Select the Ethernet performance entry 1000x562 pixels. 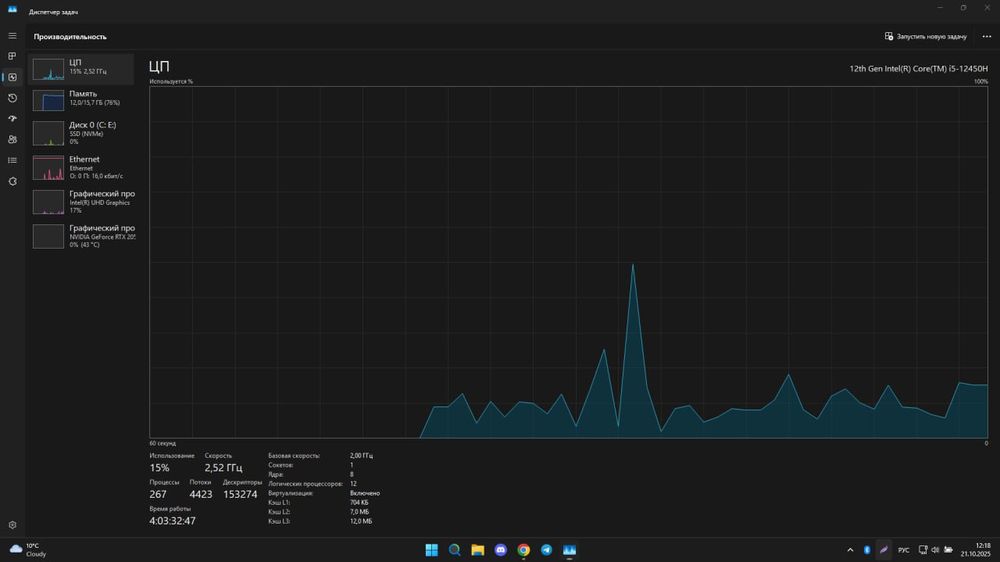pyautogui.click(x=81, y=167)
